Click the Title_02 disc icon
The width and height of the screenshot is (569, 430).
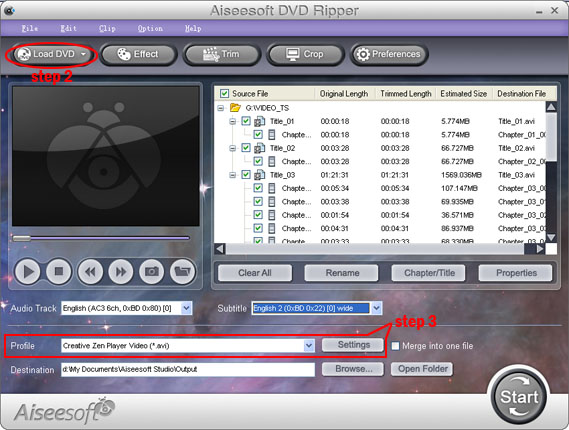(259, 148)
